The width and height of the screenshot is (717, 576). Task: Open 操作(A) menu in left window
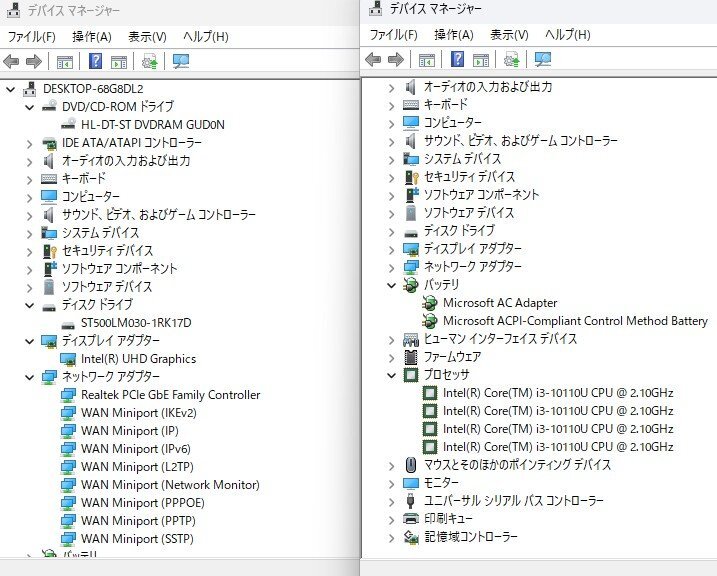[92, 37]
